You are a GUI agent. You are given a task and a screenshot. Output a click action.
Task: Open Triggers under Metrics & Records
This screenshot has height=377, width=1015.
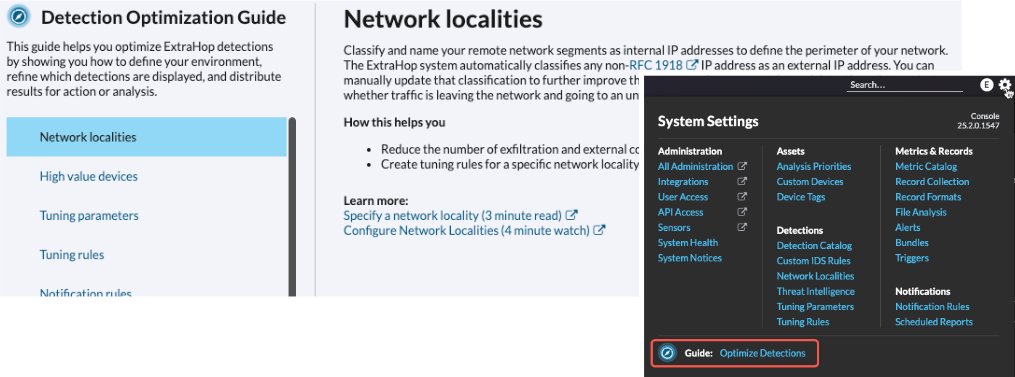pyautogui.click(x=912, y=258)
